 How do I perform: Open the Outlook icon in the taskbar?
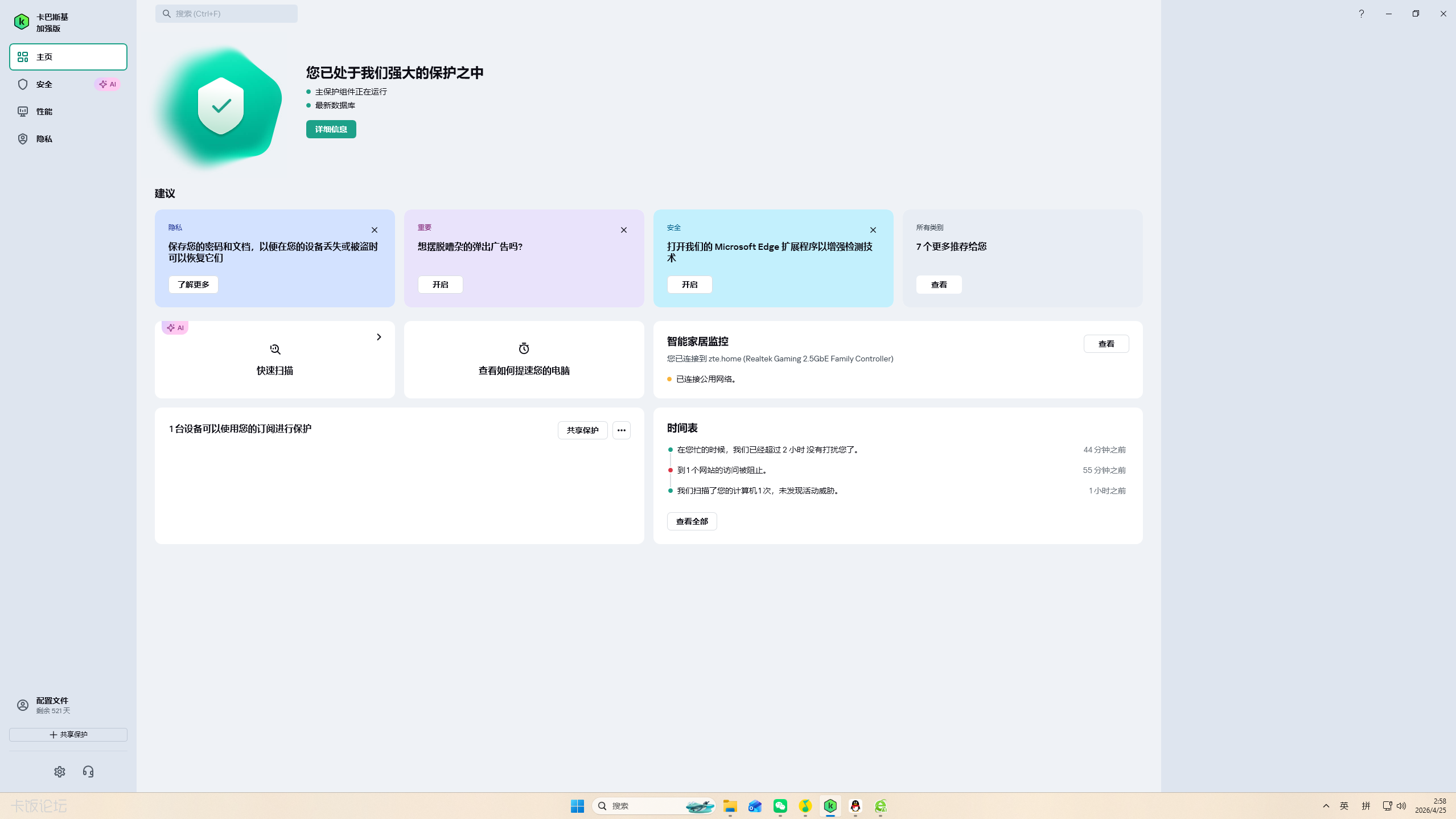point(755,806)
